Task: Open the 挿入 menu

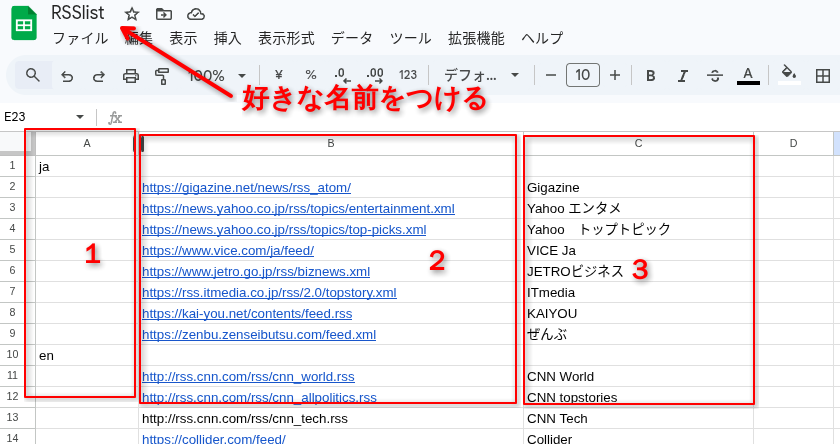Action: pyautogui.click(x=228, y=39)
